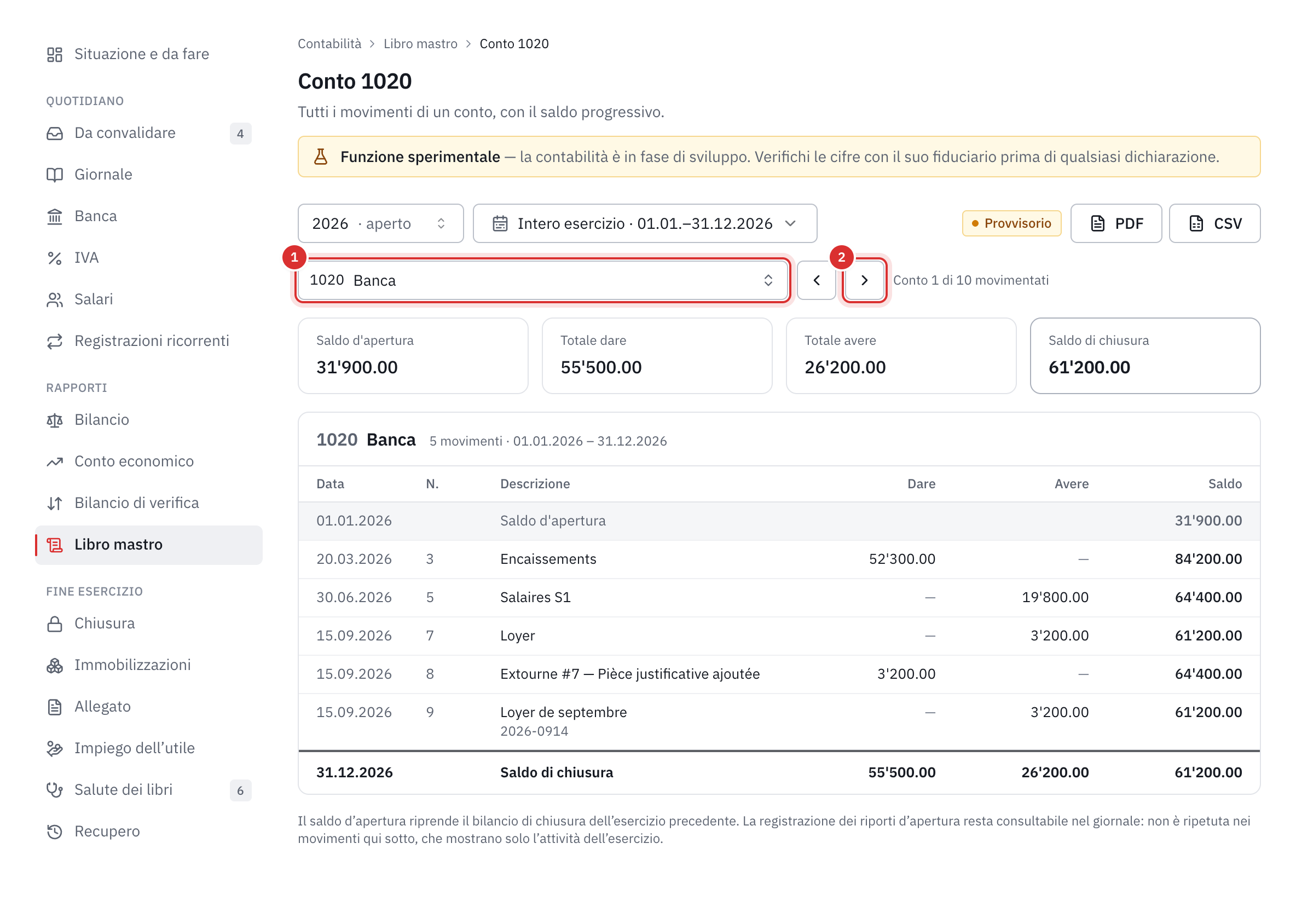The image size is (1296, 924).
Task: Click the Extourne #7 entry description
Action: point(630,674)
